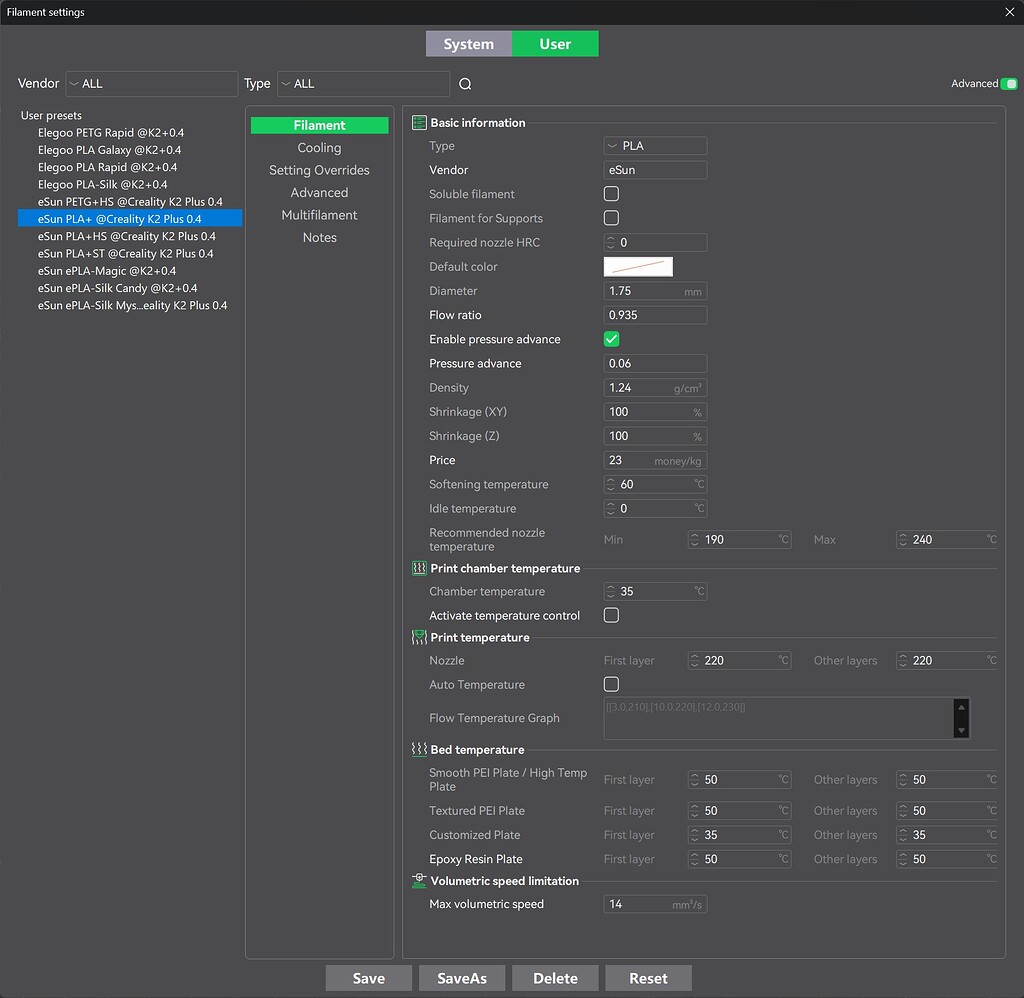
Task: Click stepper arrows on Softening temperature field
Action: (x=611, y=484)
